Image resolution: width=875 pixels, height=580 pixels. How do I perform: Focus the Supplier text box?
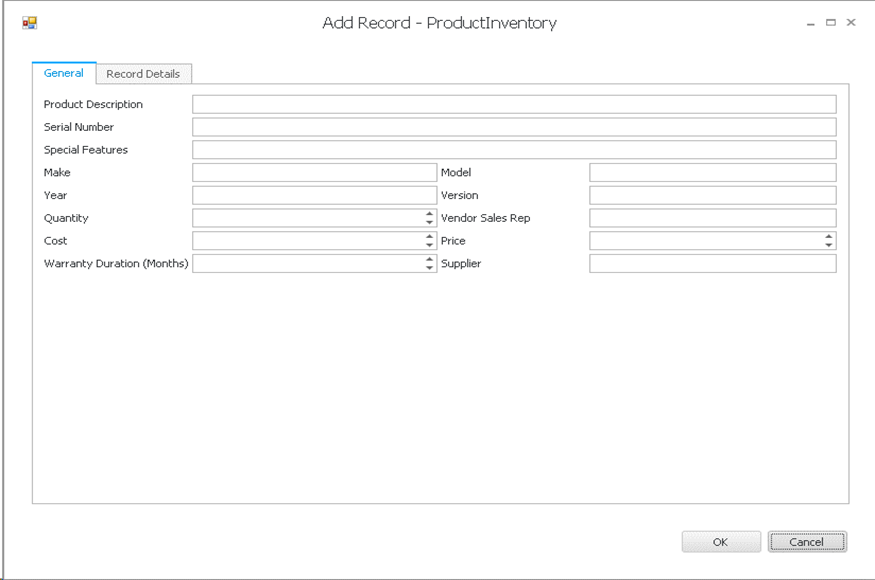(712, 264)
